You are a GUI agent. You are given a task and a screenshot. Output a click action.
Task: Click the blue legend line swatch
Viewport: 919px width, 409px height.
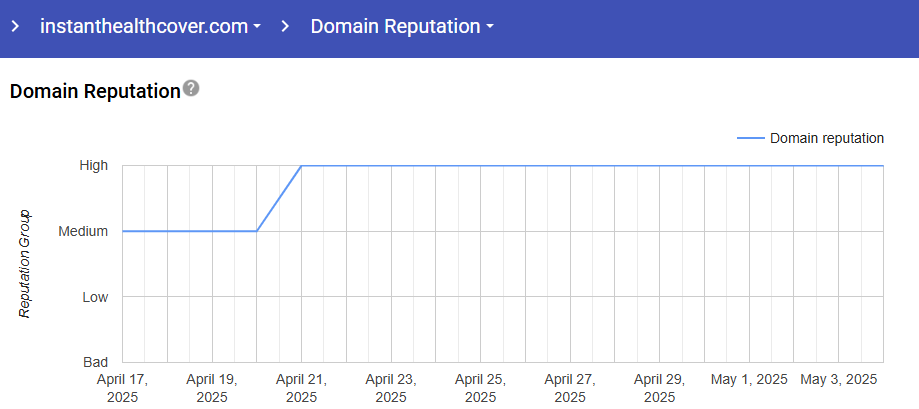tap(750, 139)
